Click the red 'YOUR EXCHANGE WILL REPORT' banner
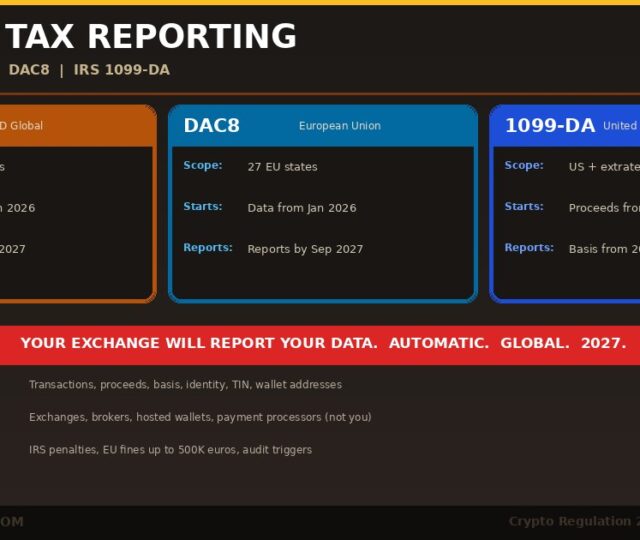This screenshot has width=640, height=540. 320,345
